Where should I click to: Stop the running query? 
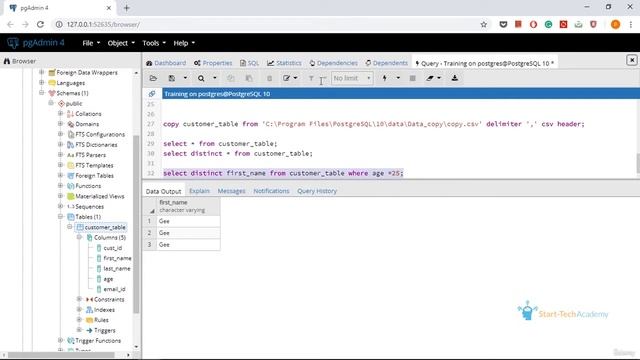pyautogui.click(x=413, y=78)
